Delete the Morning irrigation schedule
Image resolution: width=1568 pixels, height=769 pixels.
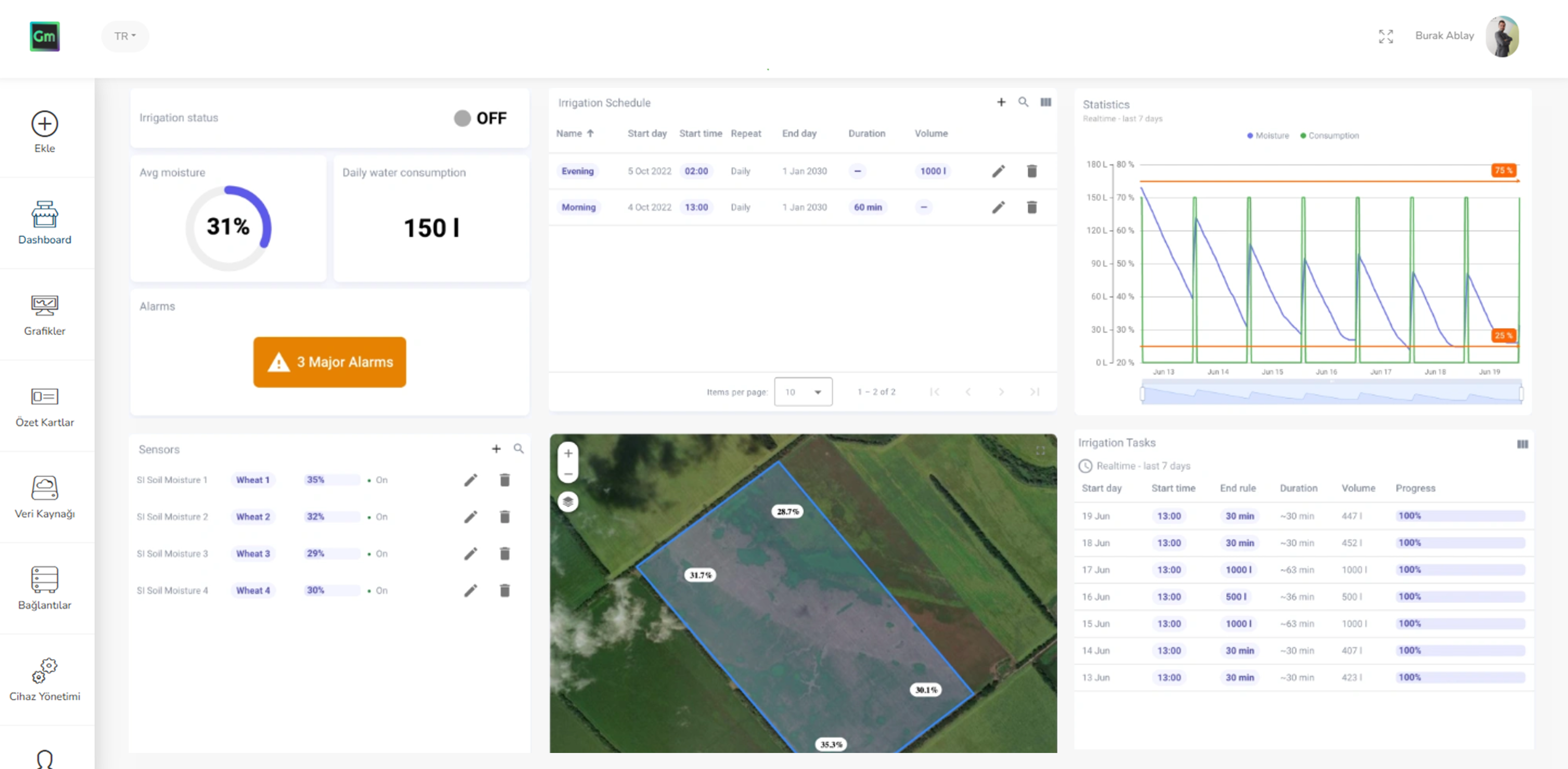pyautogui.click(x=1032, y=207)
